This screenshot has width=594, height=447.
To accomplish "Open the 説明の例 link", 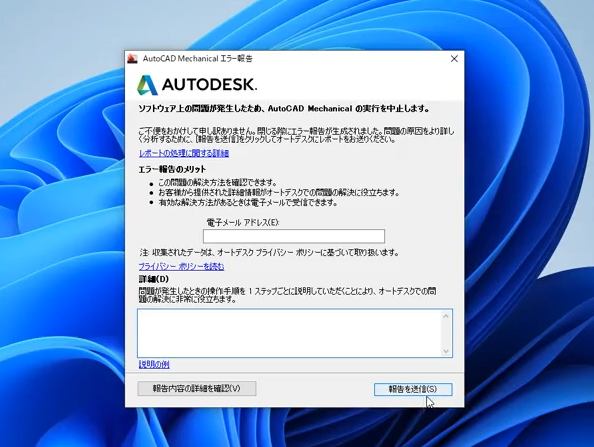I will [x=154, y=364].
